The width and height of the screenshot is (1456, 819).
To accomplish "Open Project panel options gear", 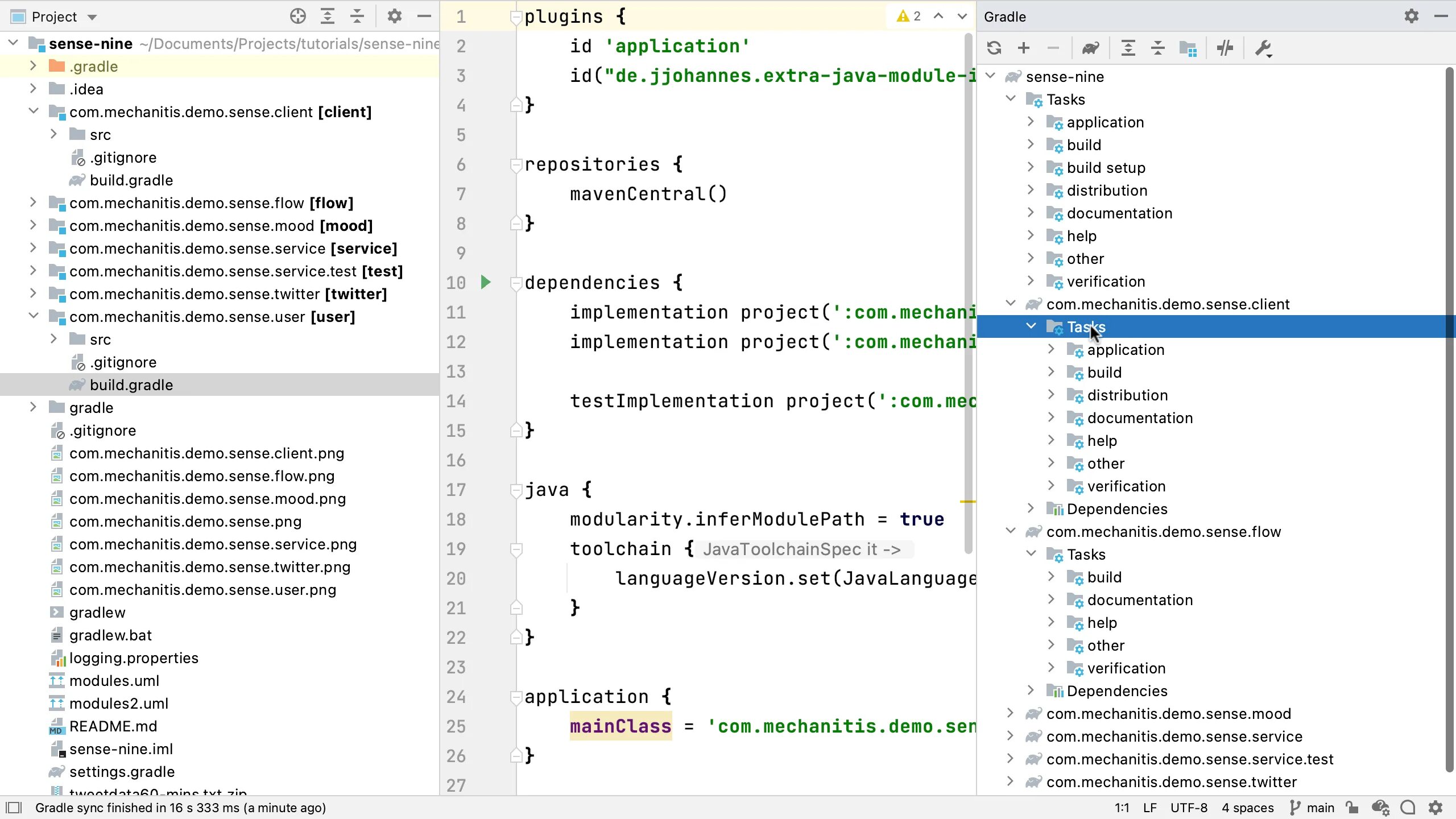I will [394, 16].
